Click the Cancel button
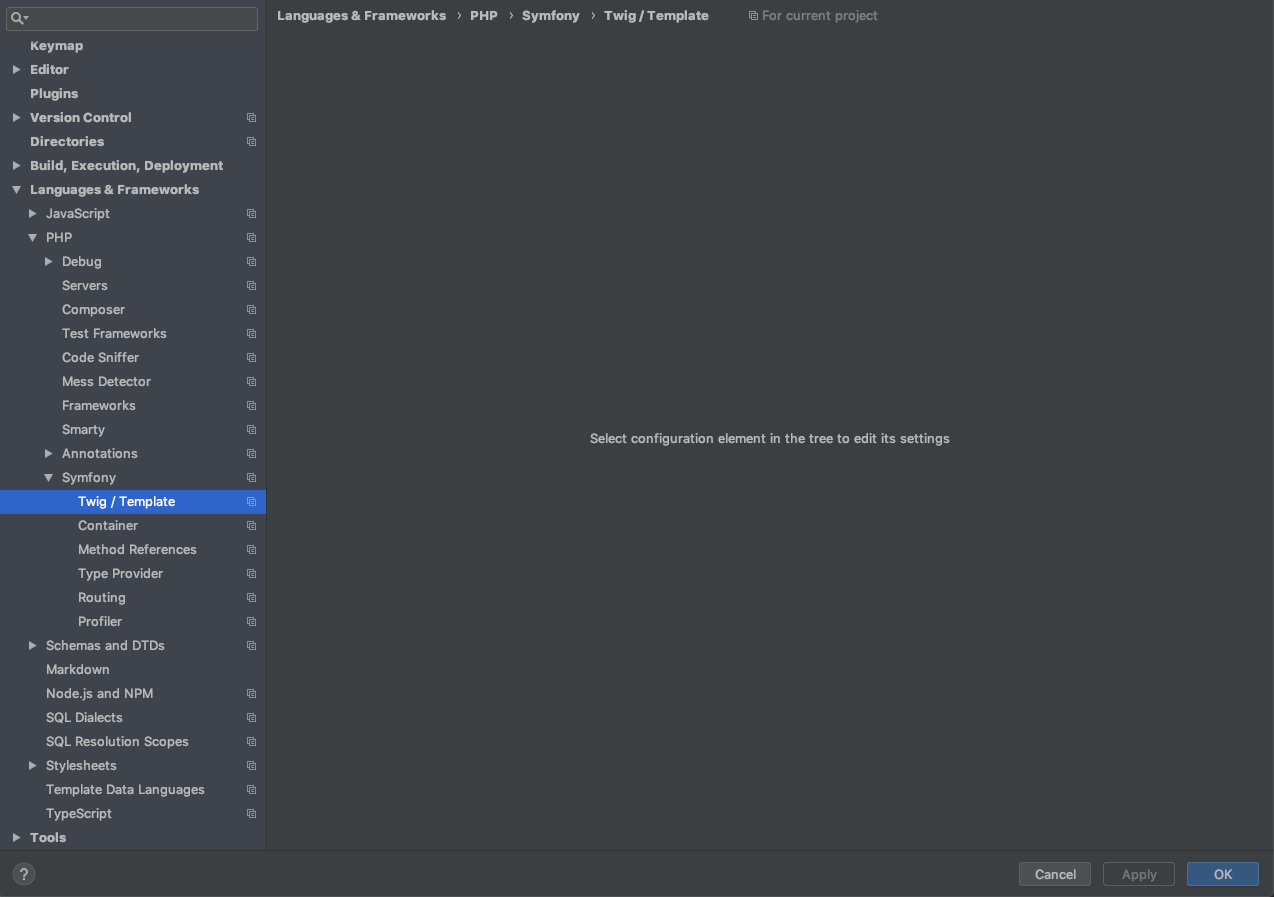Screen dimensions: 1274x897 (x=1055, y=874)
